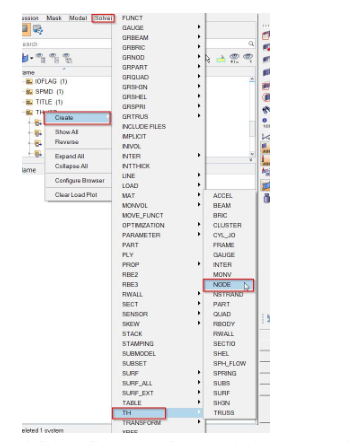
Task: Select Configure Browser option
Action: [80, 180]
